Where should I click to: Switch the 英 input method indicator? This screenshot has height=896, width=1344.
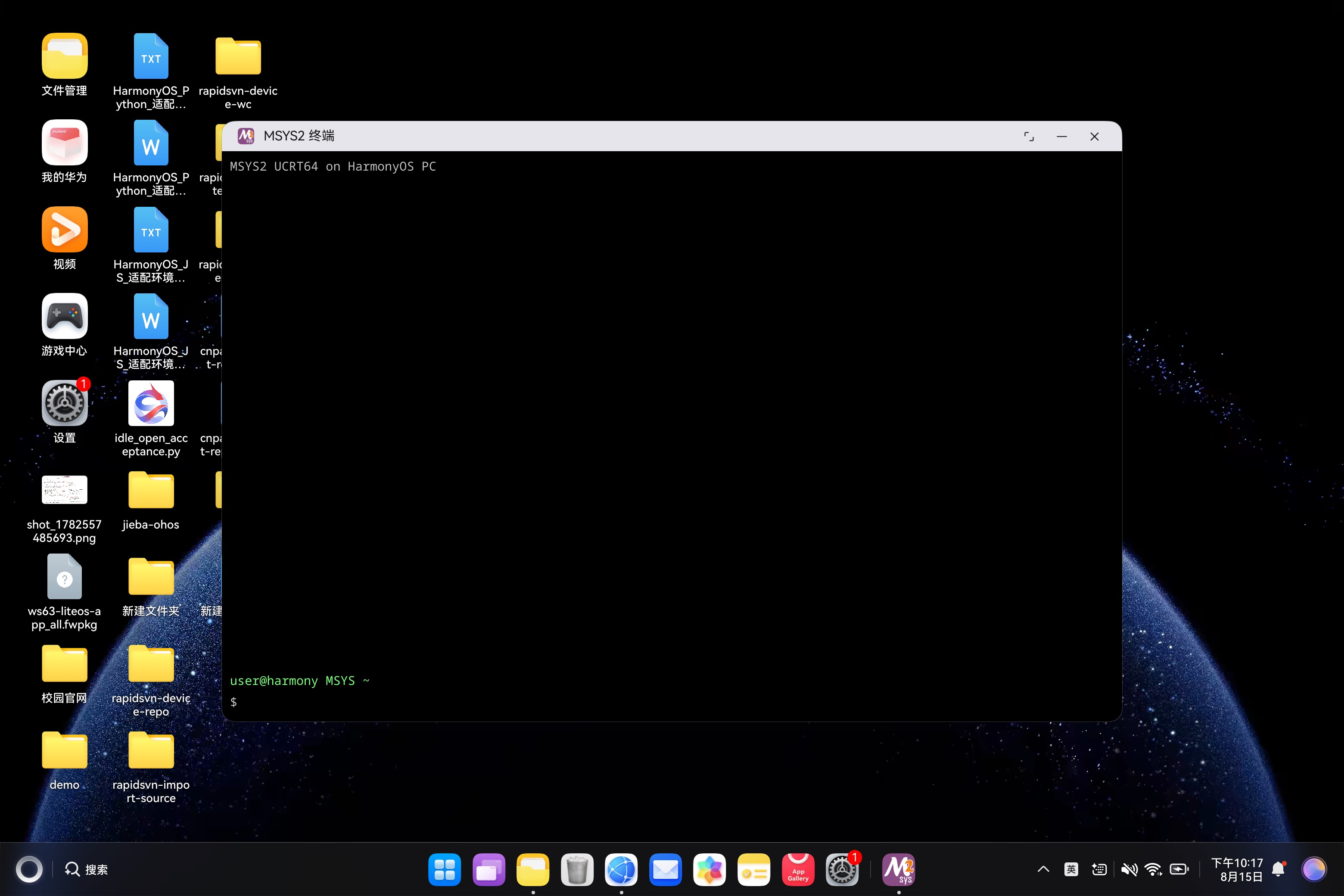pos(1071,870)
